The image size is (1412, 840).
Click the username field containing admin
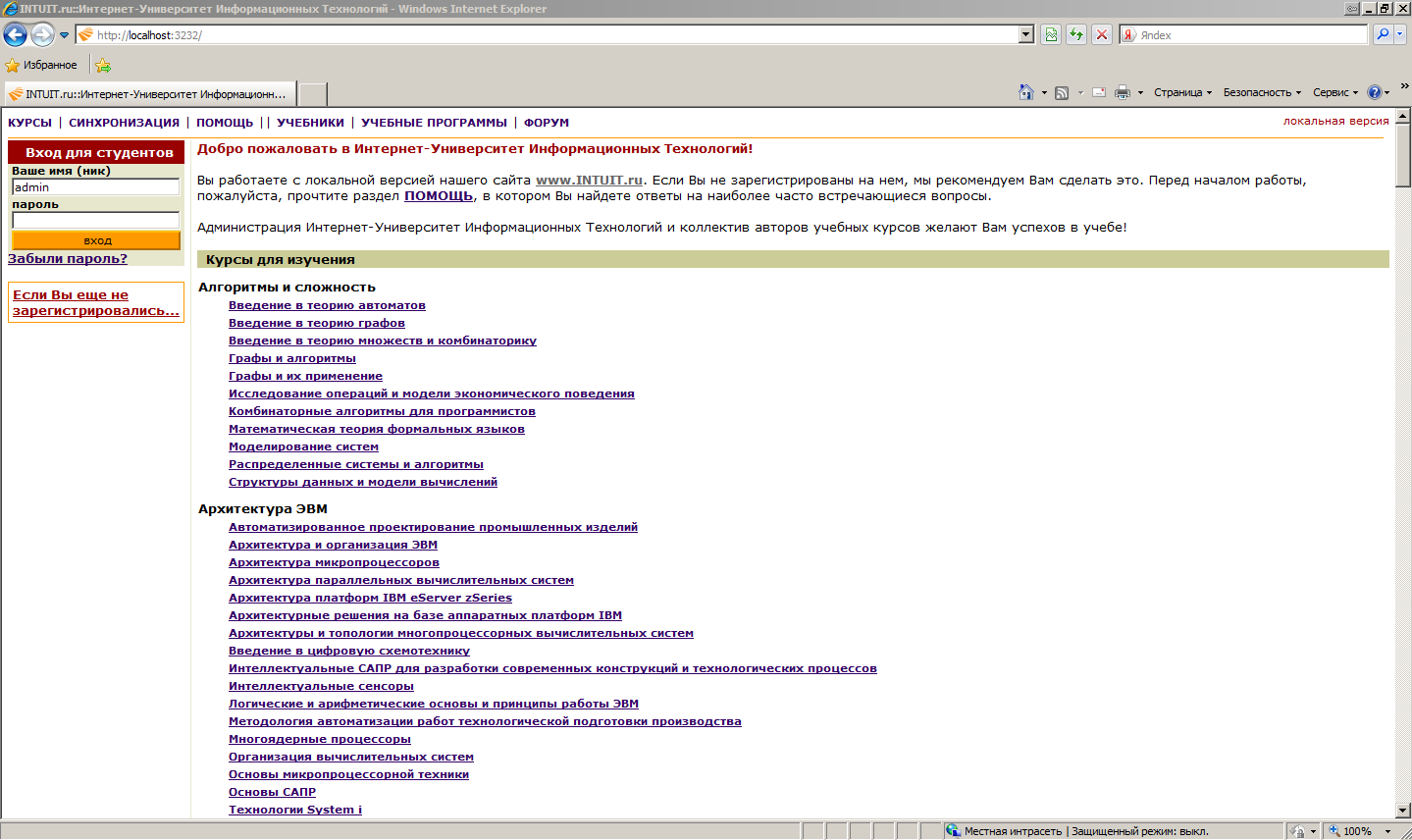pyautogui.click(x=95, y=186)
